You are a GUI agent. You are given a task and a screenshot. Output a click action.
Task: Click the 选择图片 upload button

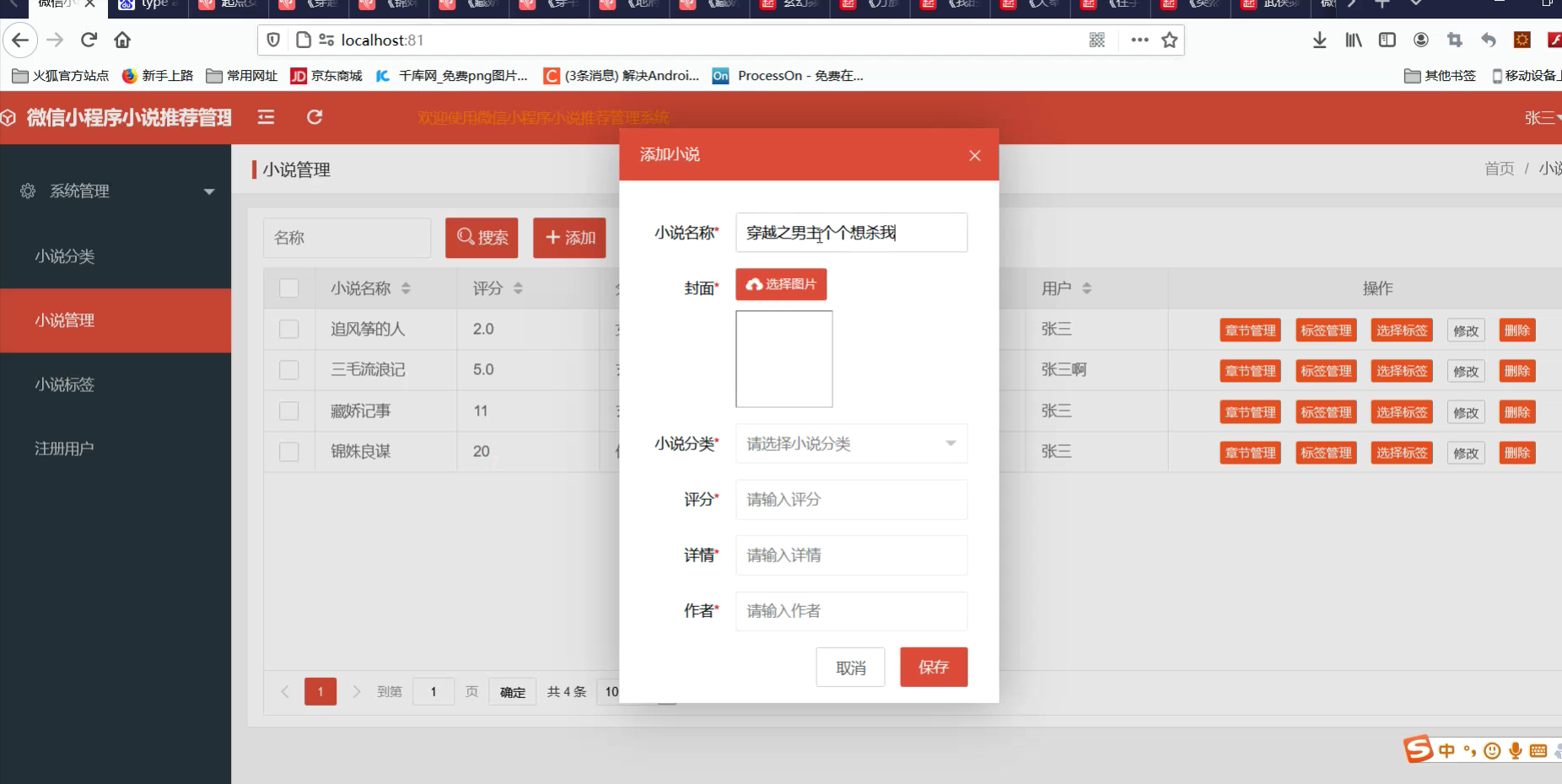coord(781,284)
